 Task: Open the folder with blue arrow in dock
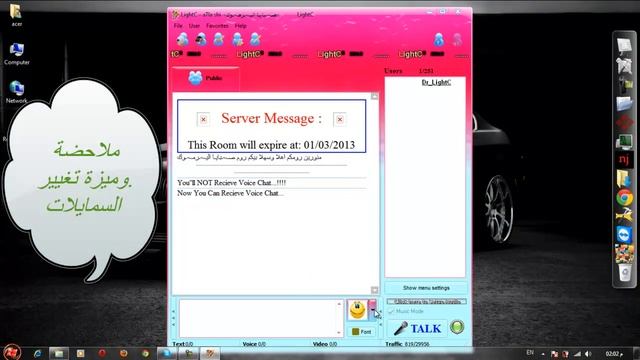624,179
